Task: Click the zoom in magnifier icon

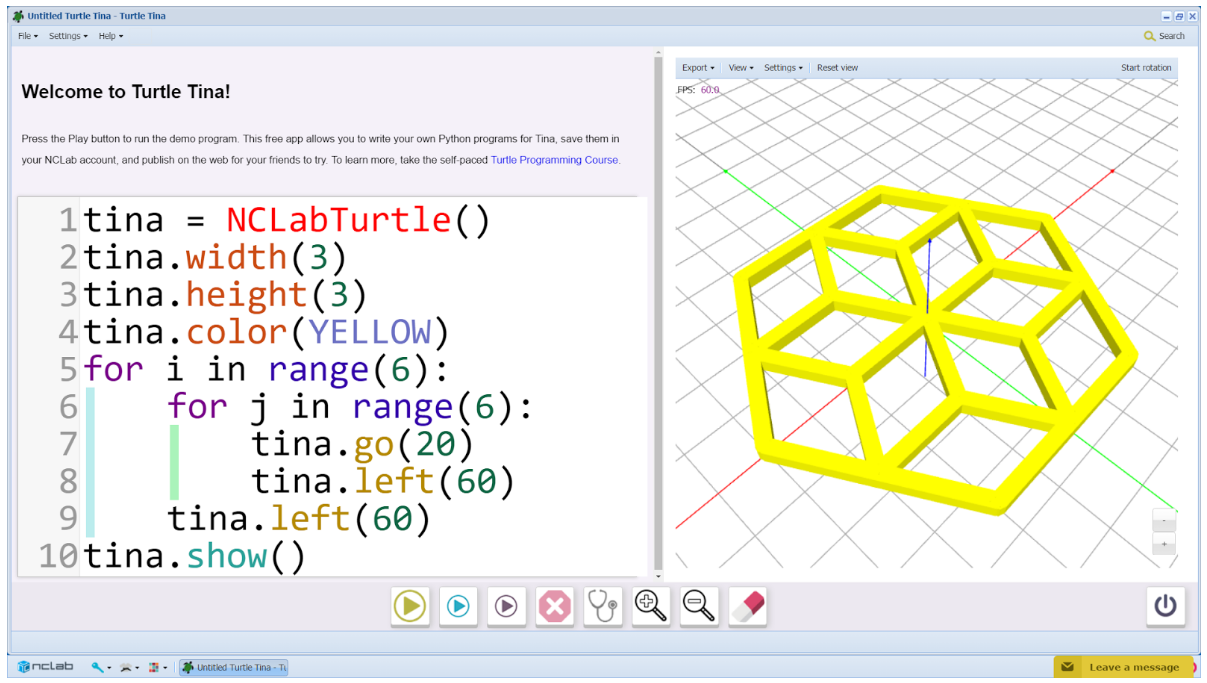Action: click(x=651, y=606)
